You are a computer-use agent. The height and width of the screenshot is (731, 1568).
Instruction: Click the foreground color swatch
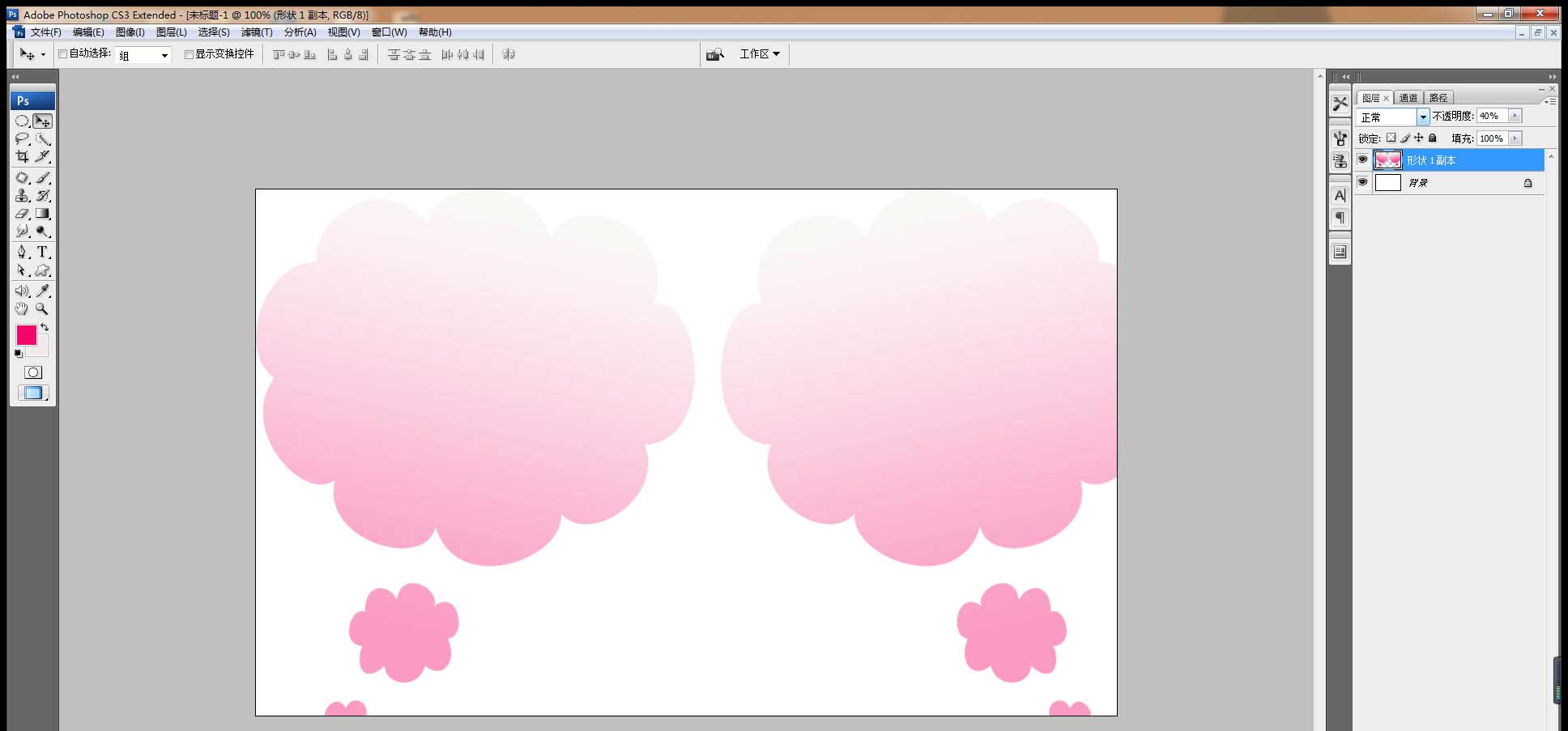[27, 334]
